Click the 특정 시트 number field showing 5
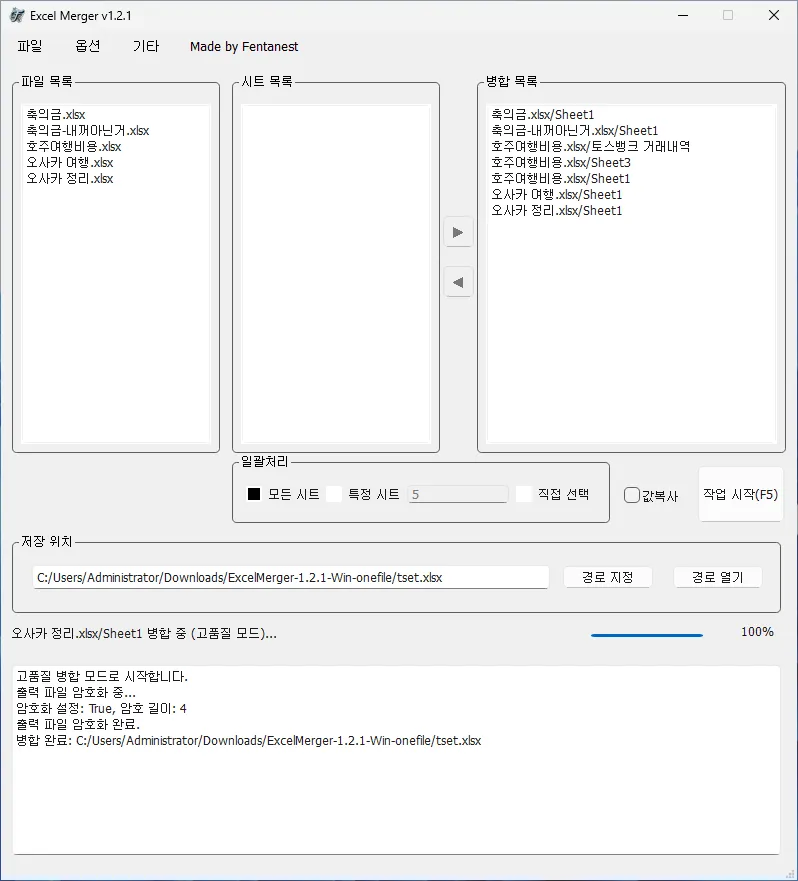 click(458, 494)
